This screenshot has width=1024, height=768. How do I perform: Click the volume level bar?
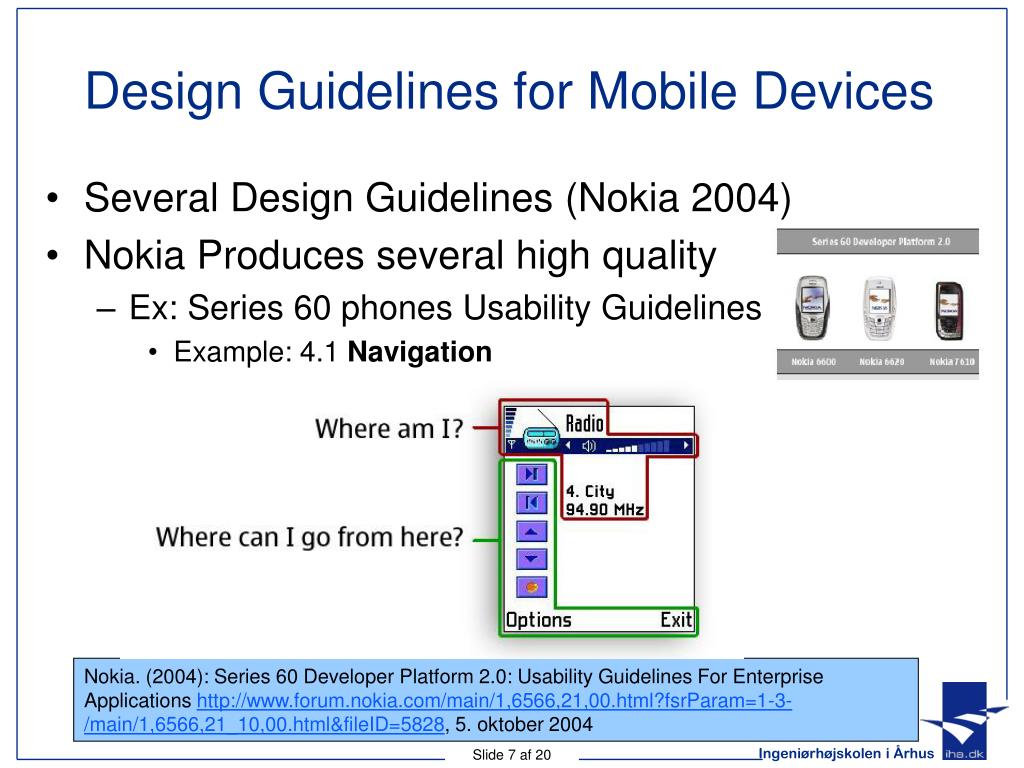637,447
